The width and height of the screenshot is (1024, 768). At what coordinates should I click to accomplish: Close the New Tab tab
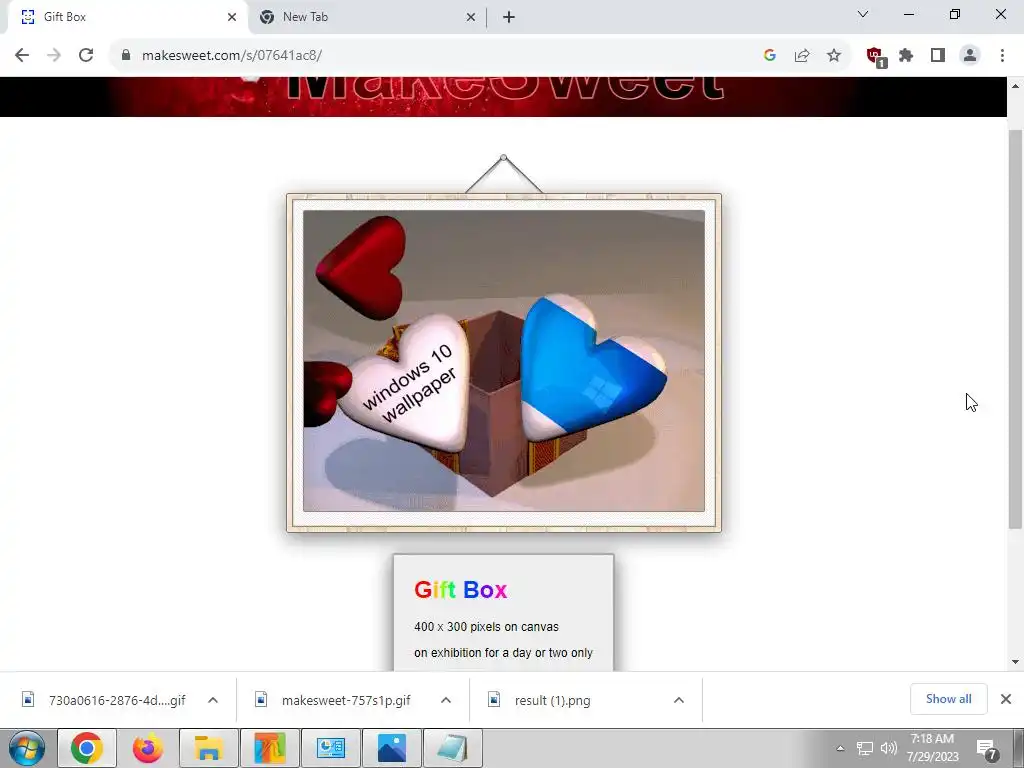tap(471, 17)
